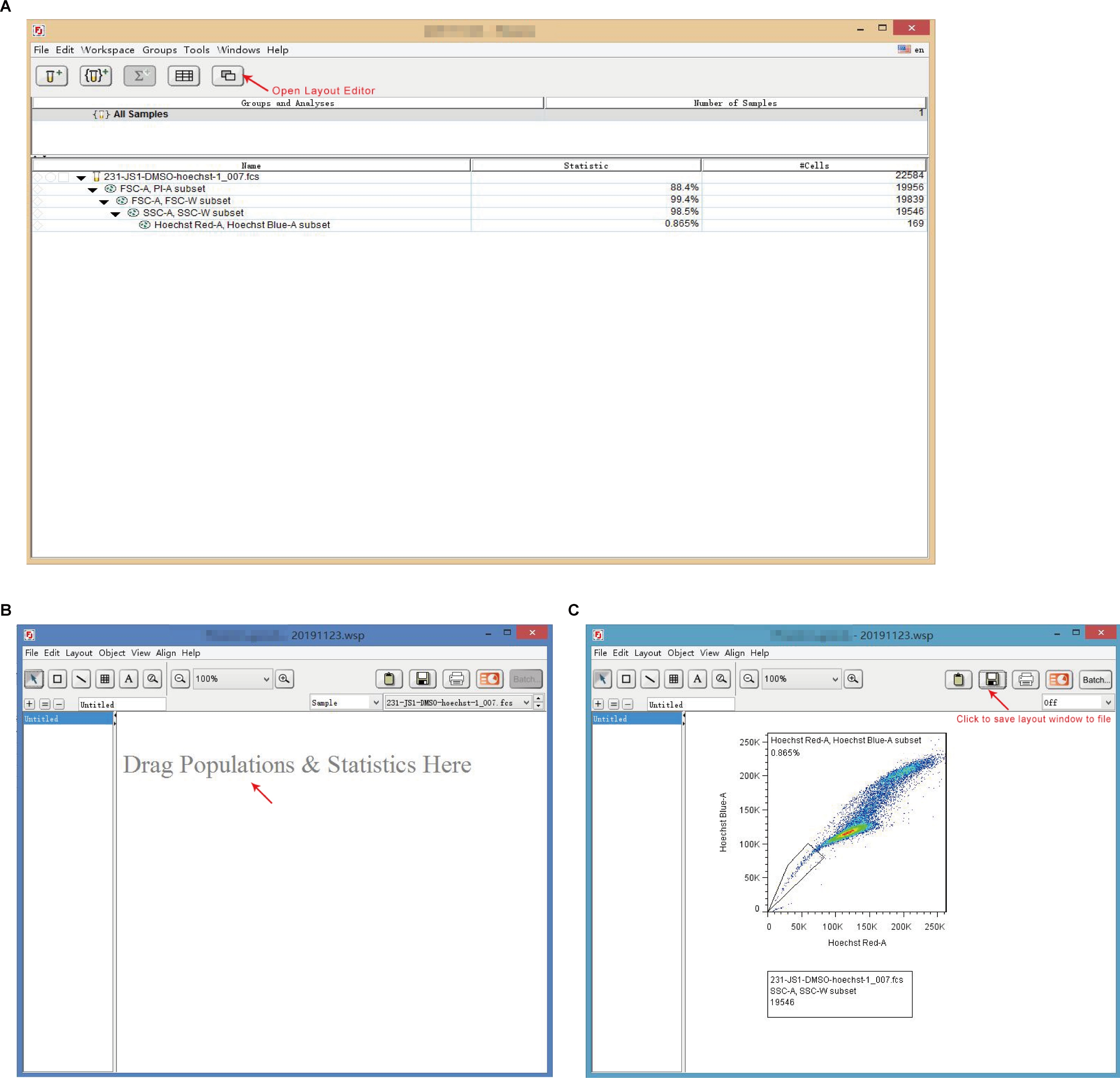Open the 100% zoom dropdown in panel B
Screen dimensions: 1120x1078
(266, 679)
